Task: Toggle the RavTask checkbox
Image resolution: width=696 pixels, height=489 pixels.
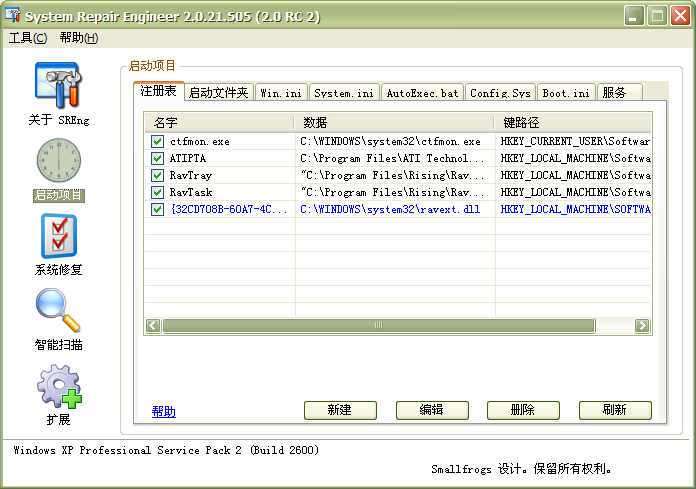Action: 157,192
